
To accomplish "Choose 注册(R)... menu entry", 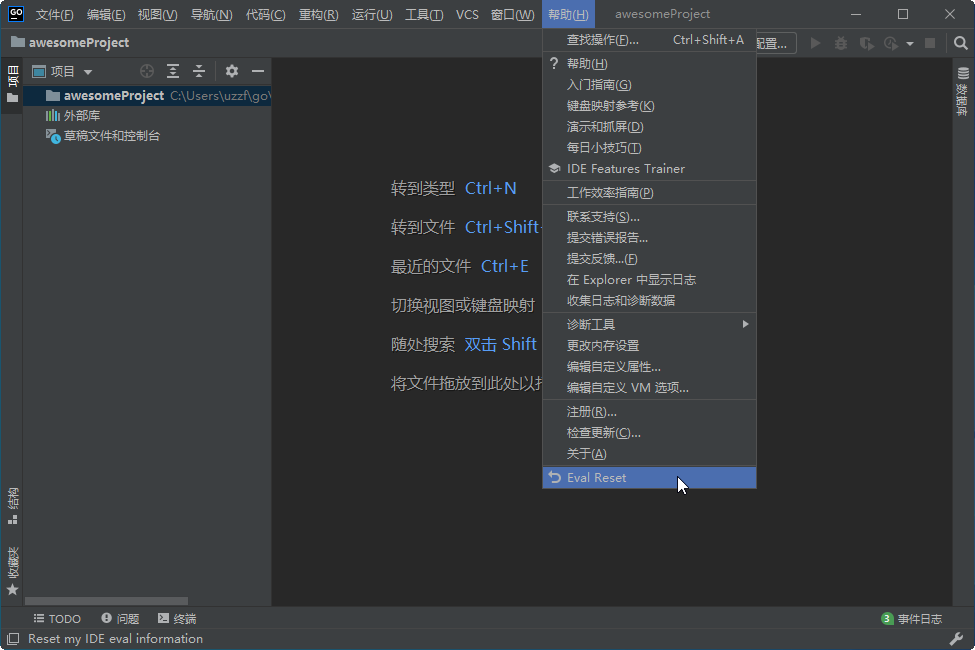I will (x=649, y=412).
